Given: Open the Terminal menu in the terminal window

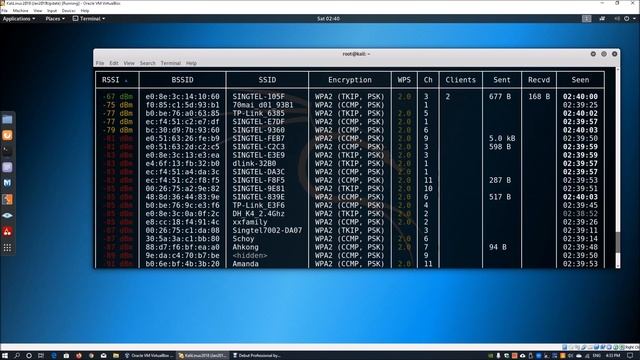Looking at the screenshot, I should [171, 63].
